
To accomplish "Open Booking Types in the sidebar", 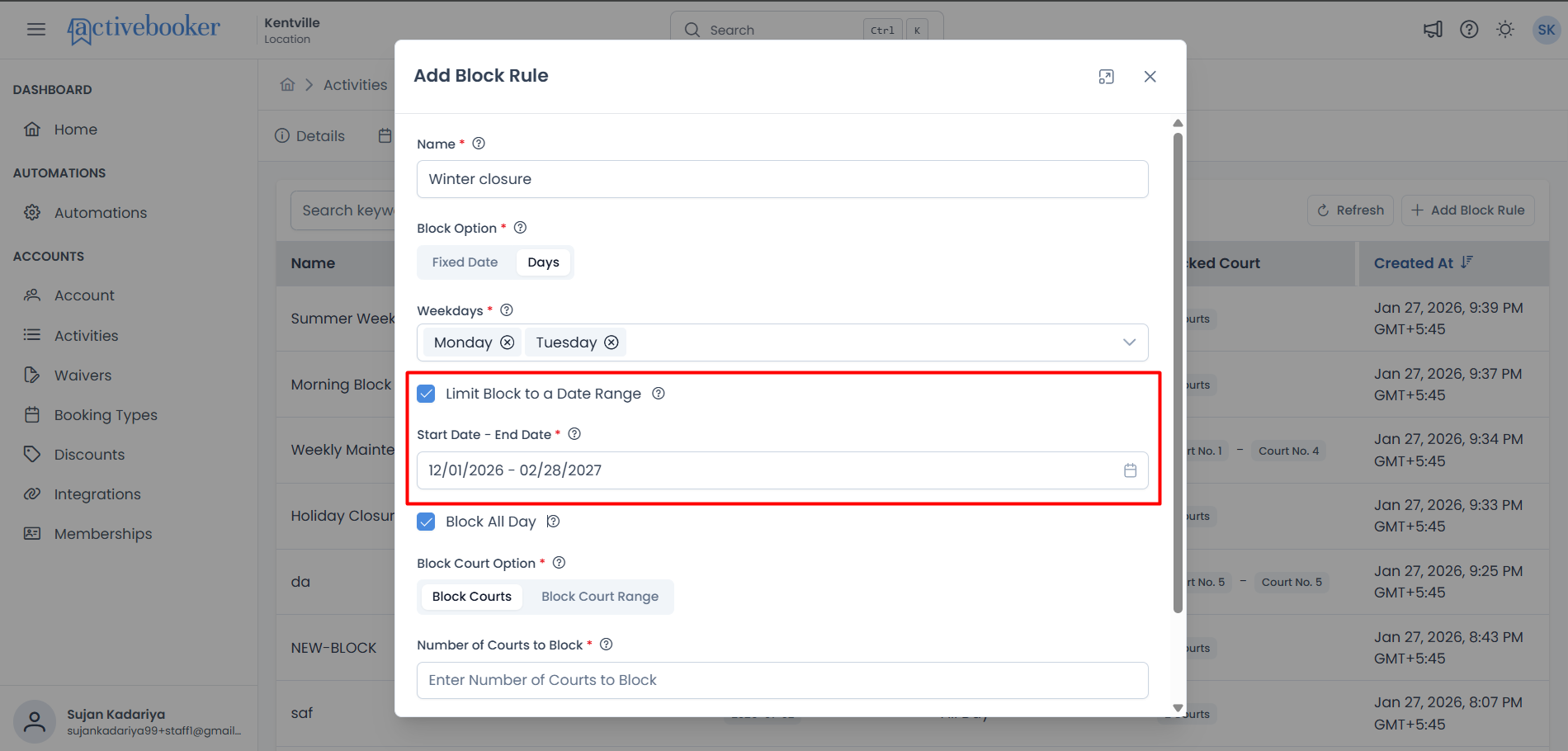I will (106, 415).
